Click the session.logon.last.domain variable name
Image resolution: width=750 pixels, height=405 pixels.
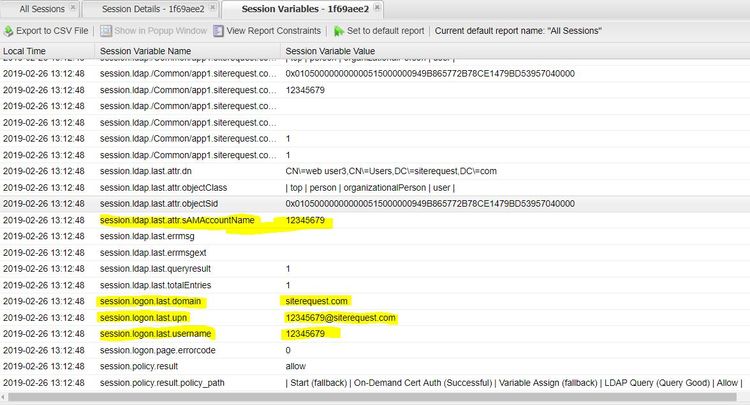pyautogui.click(x=150, y=301)
